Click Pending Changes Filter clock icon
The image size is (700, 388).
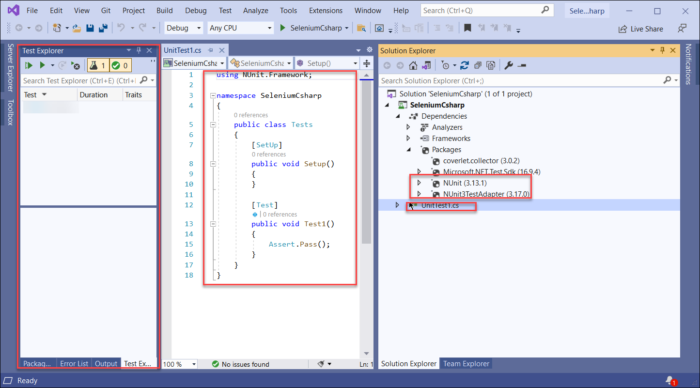[x=445, y=66]
